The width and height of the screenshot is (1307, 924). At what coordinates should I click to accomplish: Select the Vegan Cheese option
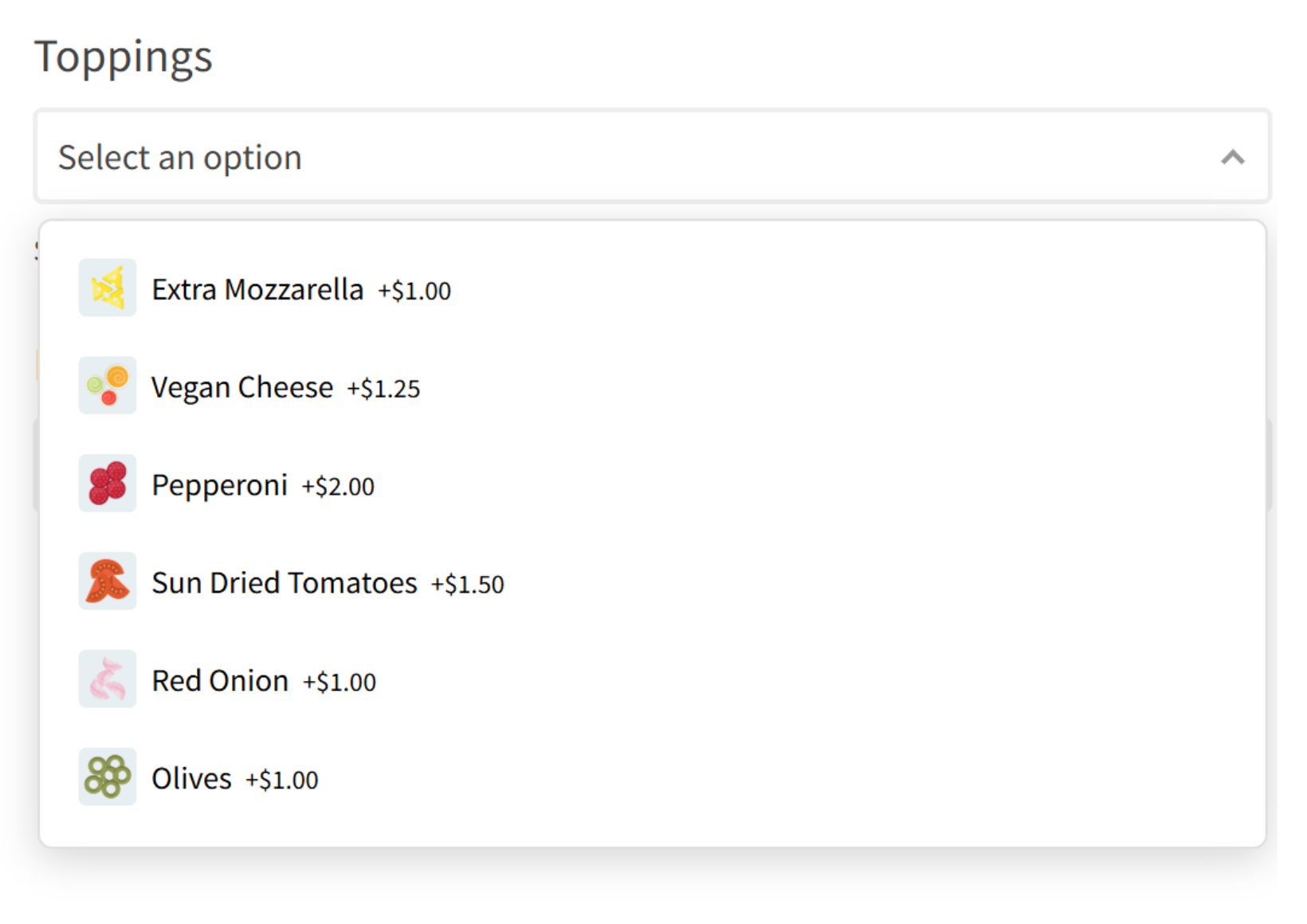pyautogui.click(x=242, y=388)
